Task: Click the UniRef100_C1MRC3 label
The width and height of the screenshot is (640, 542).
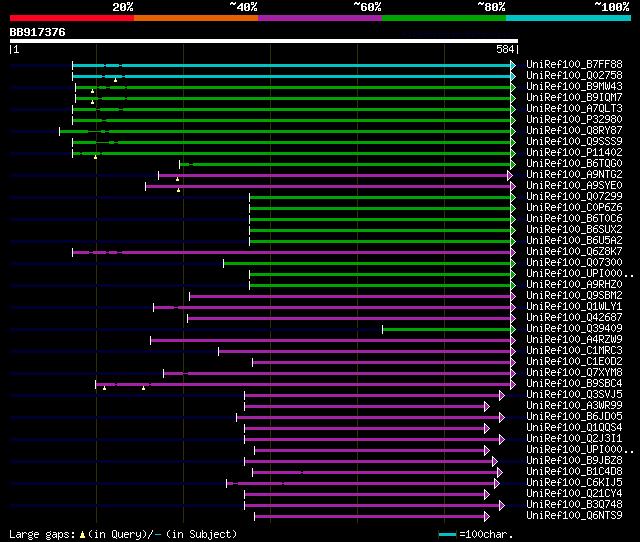Action: pyautogui.click(x=574, y=351)
